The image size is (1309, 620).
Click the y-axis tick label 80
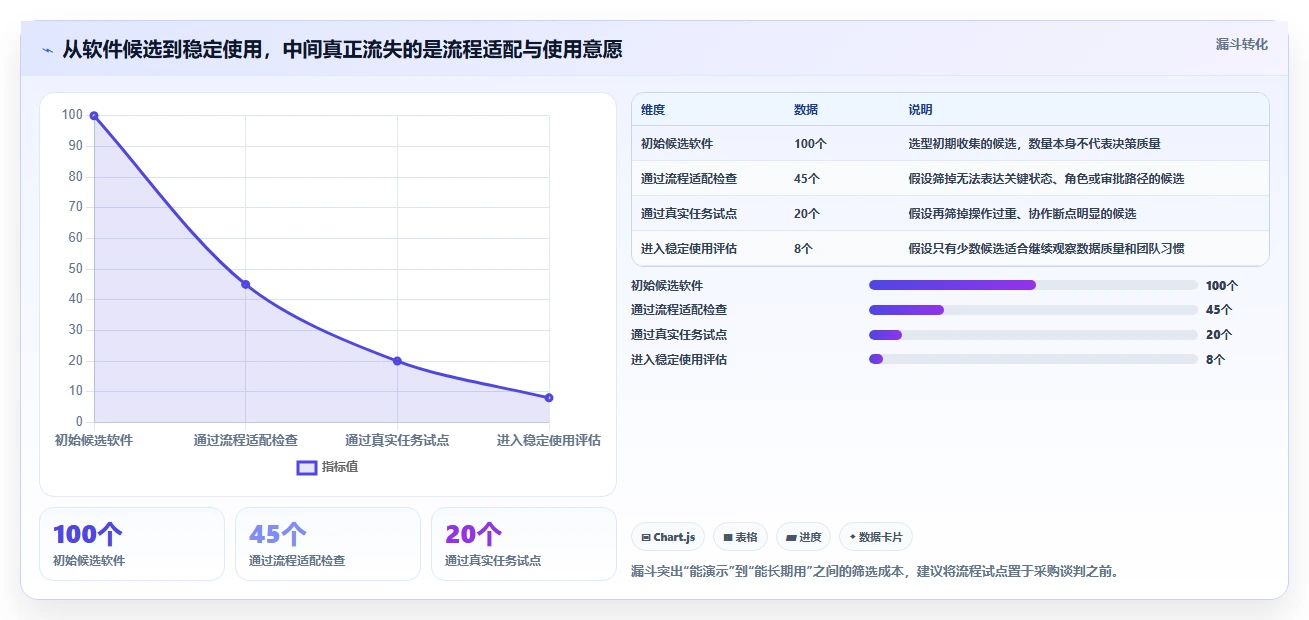(75, 177)
